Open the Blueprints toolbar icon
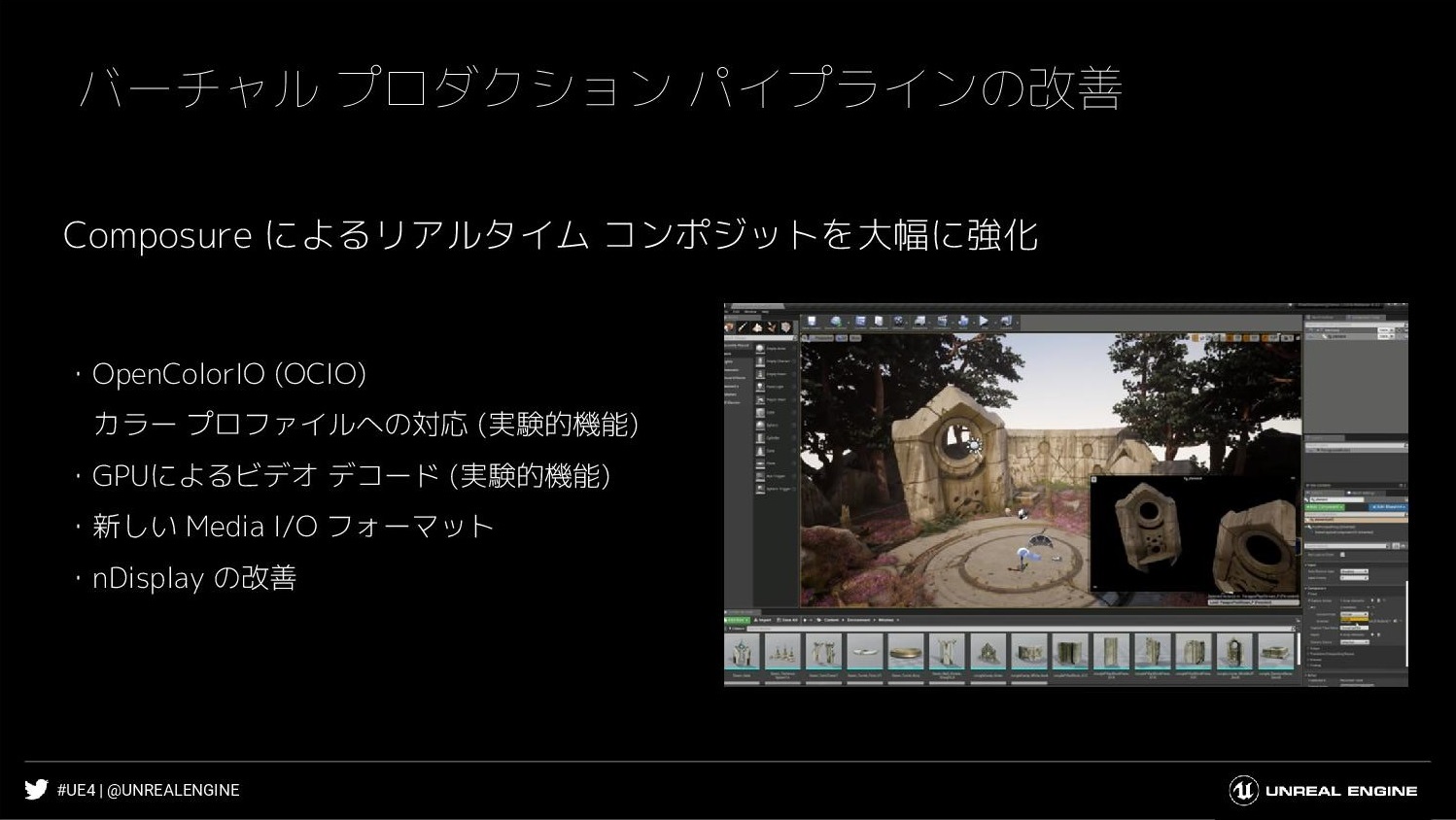 pyautogui.click(x=919, y=323)
